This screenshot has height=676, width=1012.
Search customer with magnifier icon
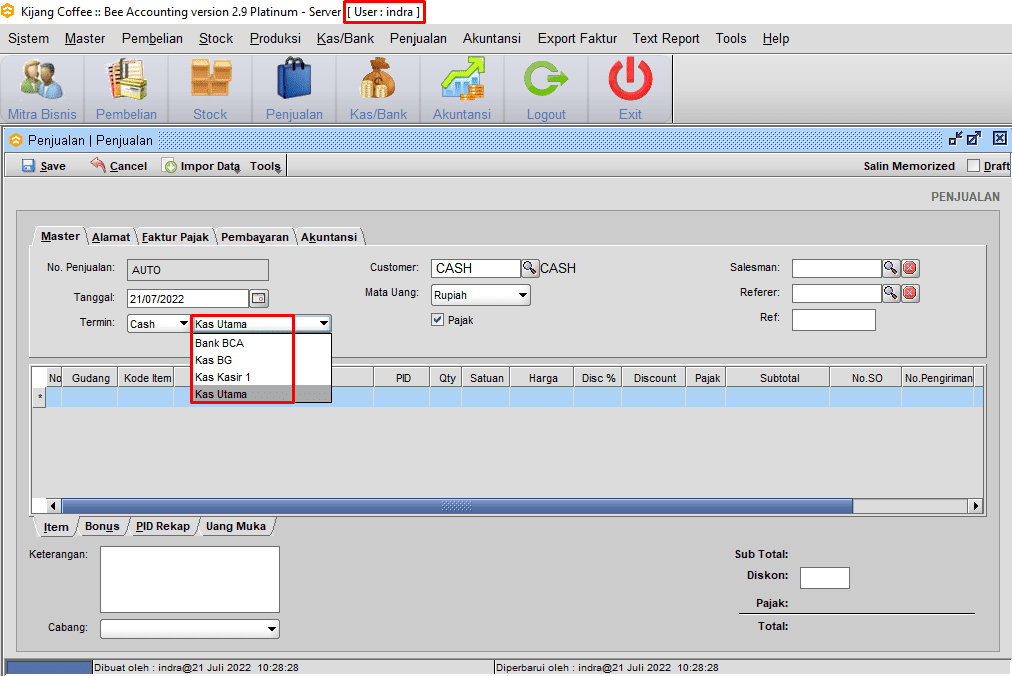530,268
